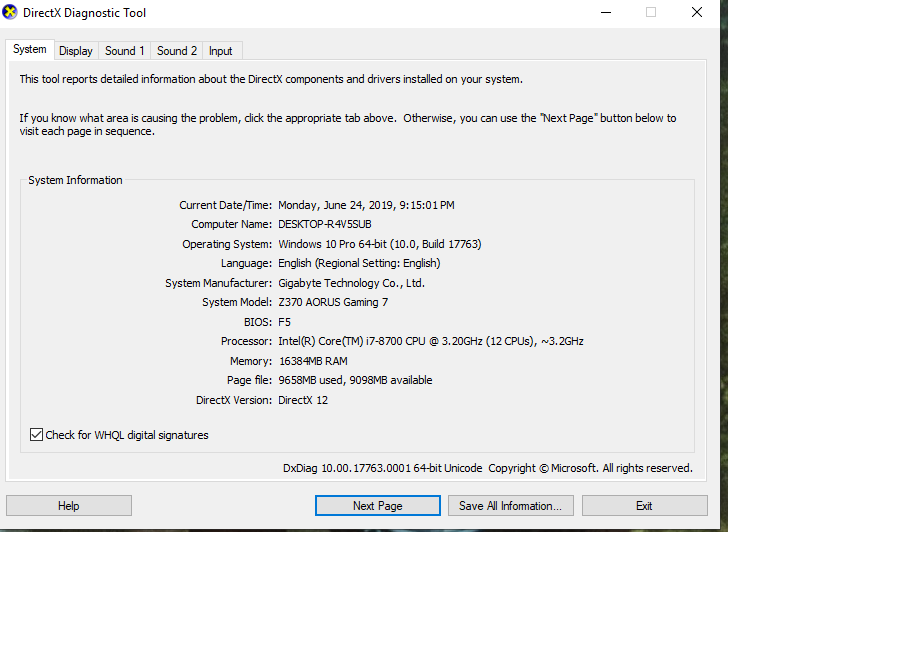Click computer name DESKTOP-R4V5SUB
924x664 pixels.
click(x=325, y=224)
